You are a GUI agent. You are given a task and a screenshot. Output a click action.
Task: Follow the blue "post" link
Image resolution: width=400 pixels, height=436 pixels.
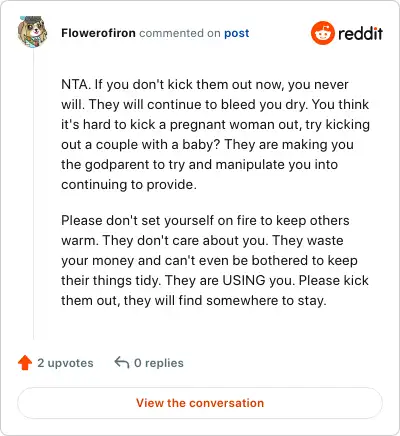237,33
